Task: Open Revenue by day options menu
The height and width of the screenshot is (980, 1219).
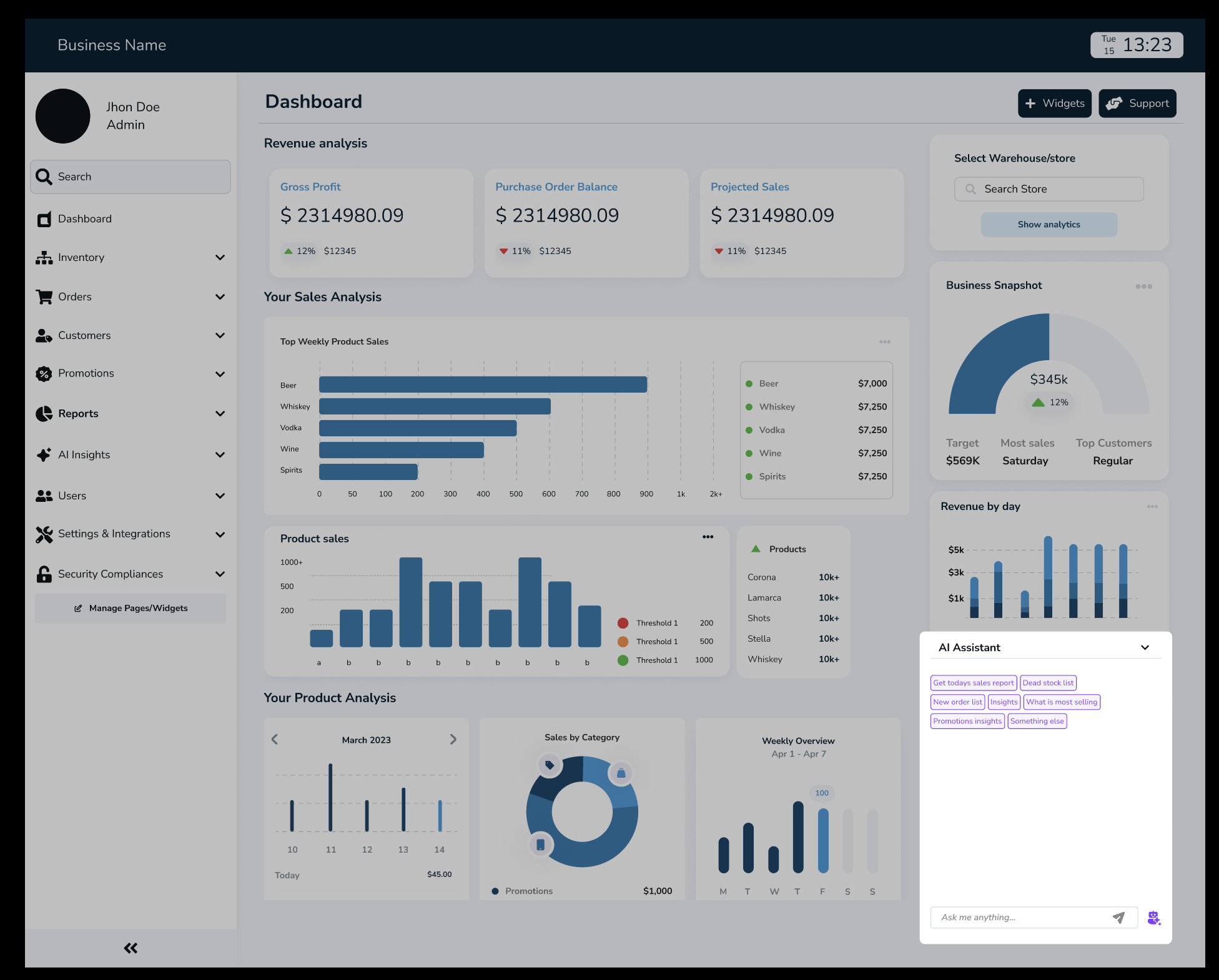Action: click(x=1152, y=507)
